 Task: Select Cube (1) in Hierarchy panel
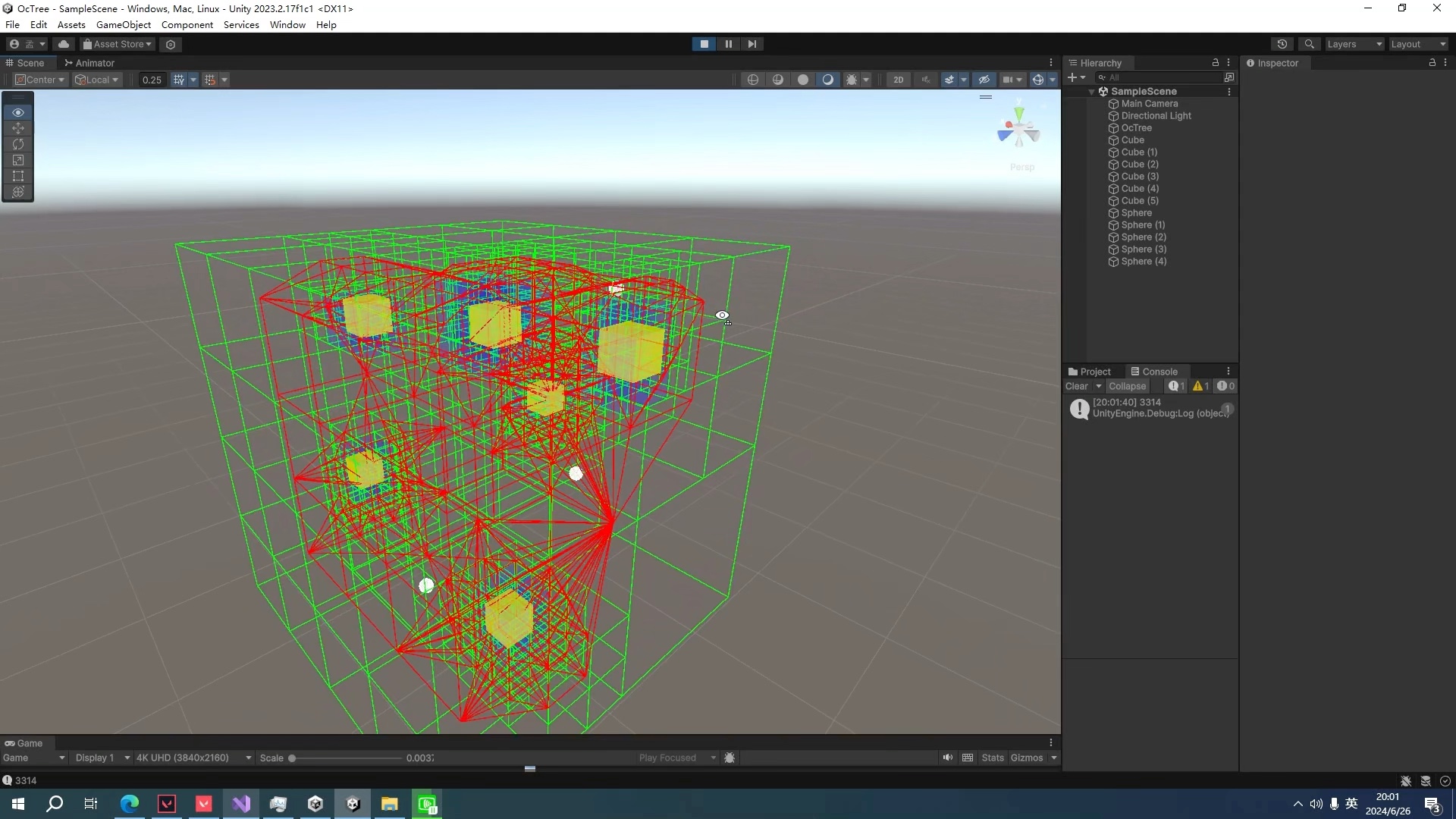pos(1140,151)
